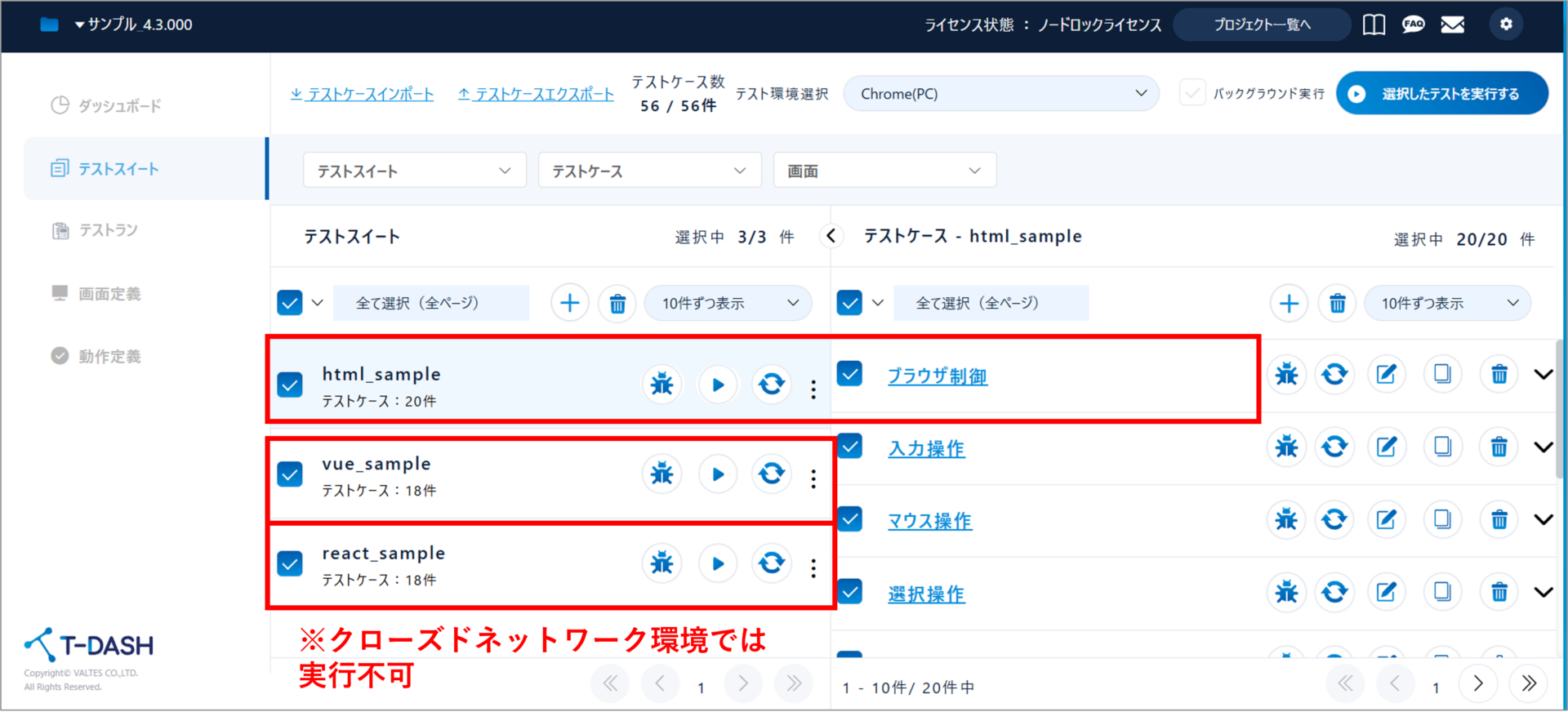Uncheck the 選択操作 test case checkbox
Screen dimensions: 1568x712
pyautogui.click(x=850, y=591)
